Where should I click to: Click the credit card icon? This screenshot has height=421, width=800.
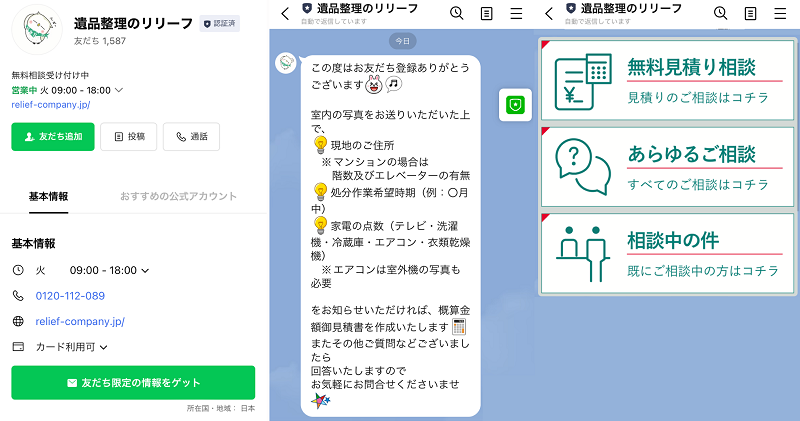18,347
